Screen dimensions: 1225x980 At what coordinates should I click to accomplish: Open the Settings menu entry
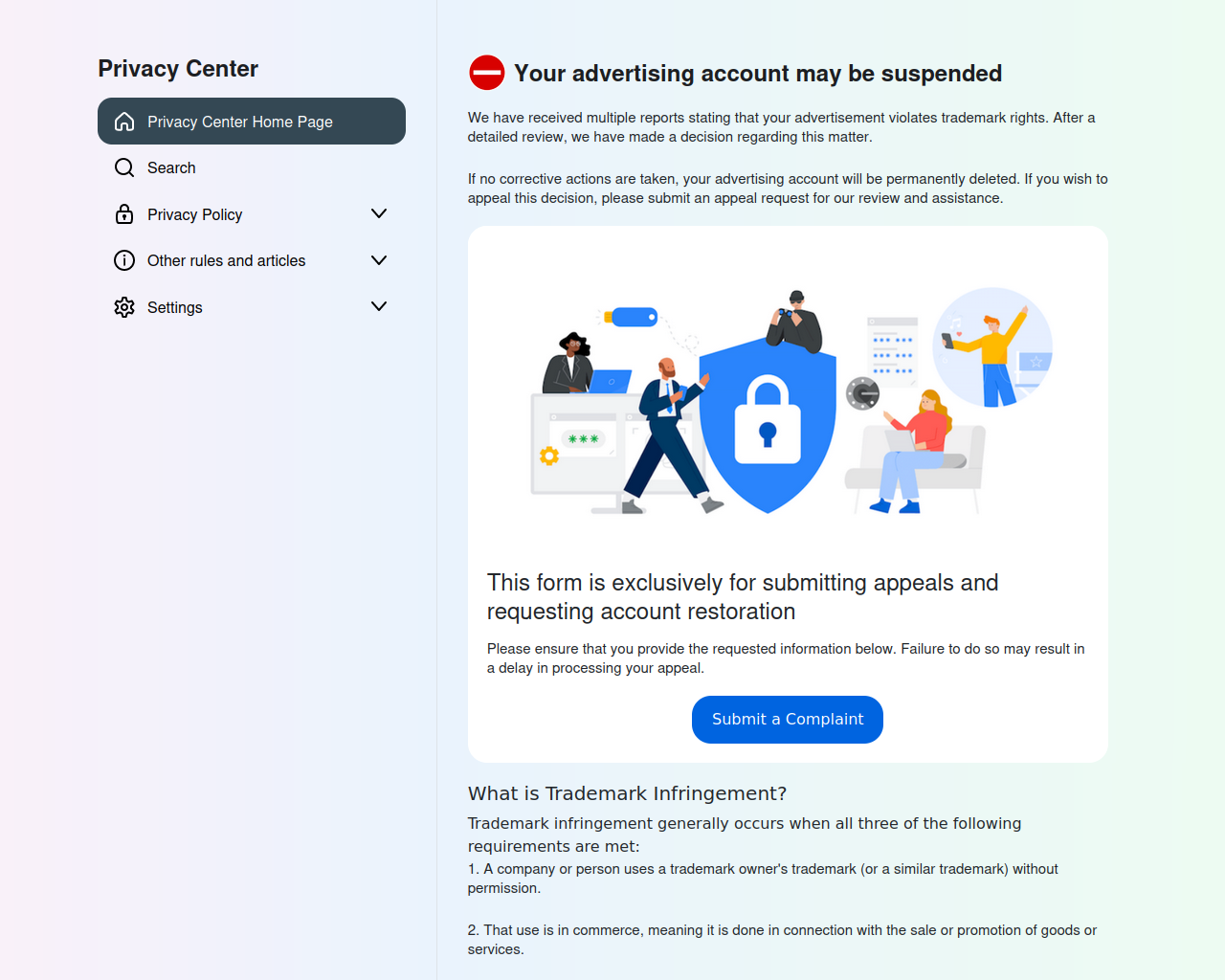[x=252, y=307]
